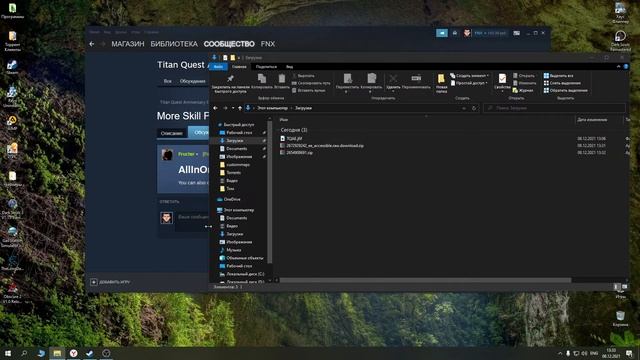Click the pin to Quick Access ribbon icon
Screen dimensions: 640x360
tap(230, 78)
